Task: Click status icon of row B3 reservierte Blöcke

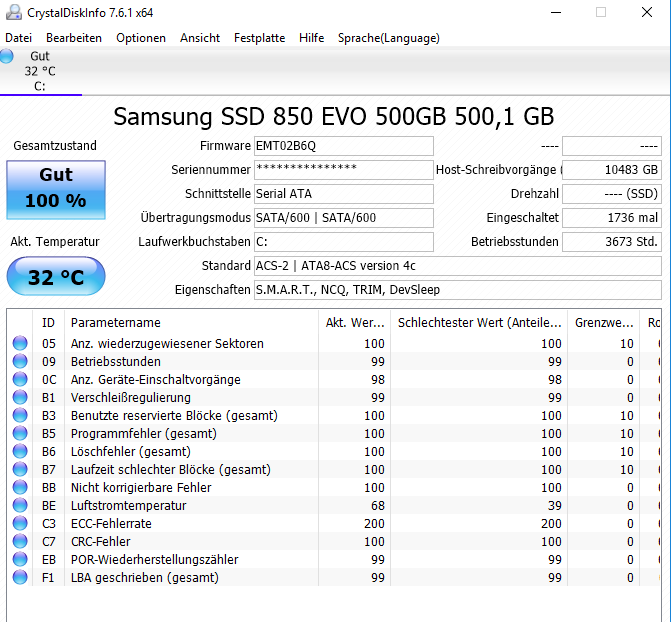Action: tap(20, 415)
